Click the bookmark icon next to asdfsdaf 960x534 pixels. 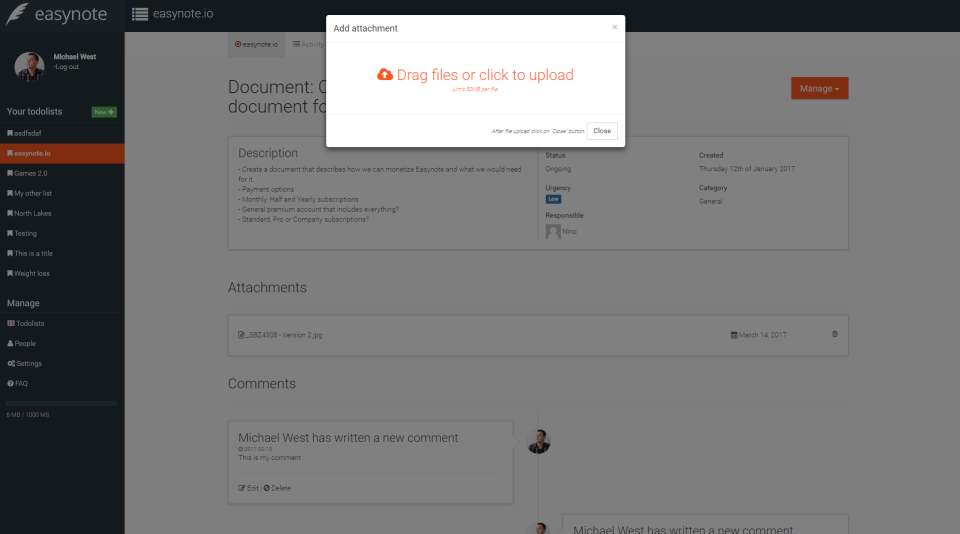coord(10,133)
